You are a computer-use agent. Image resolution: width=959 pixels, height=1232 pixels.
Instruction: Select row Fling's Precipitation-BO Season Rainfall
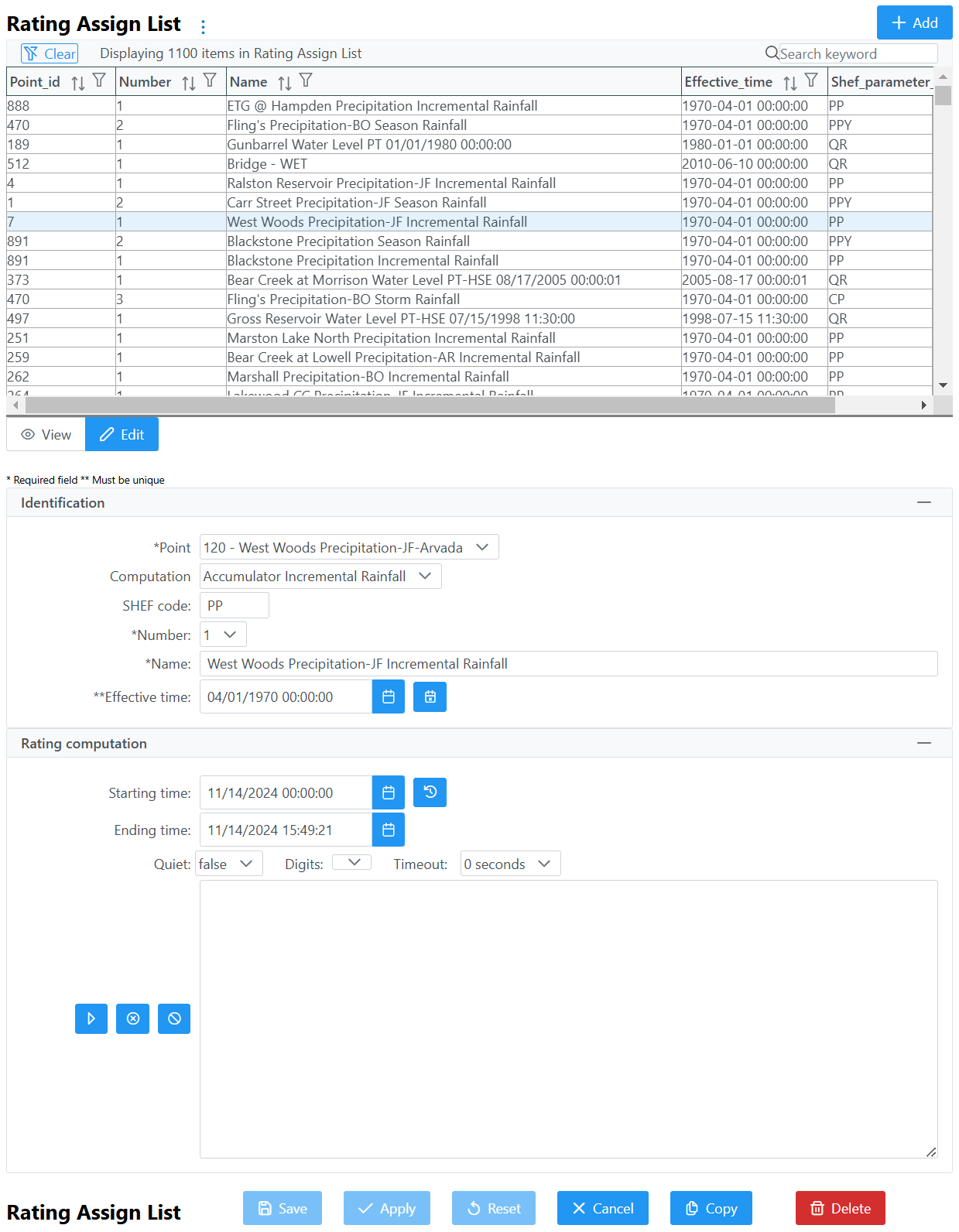pos(469,125)
